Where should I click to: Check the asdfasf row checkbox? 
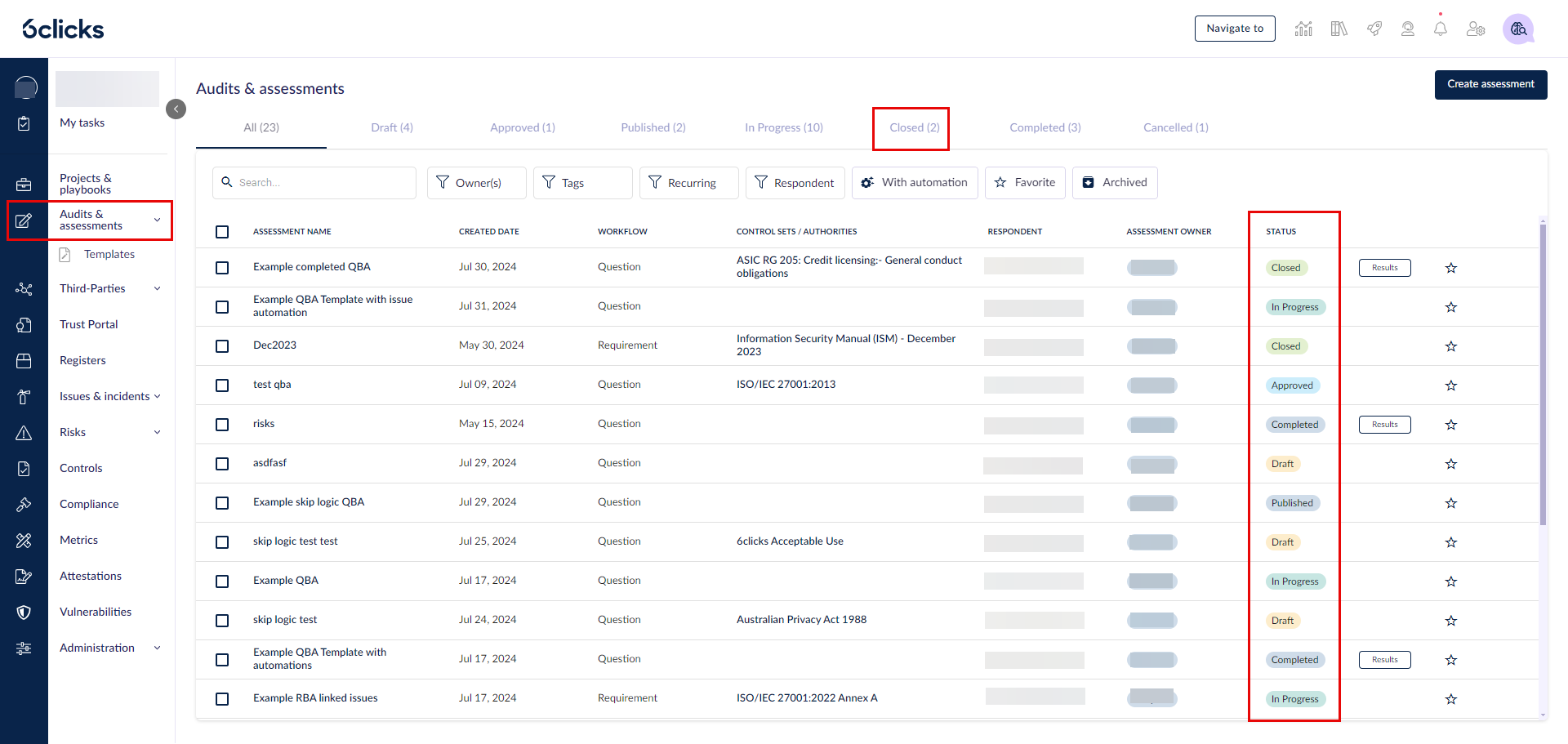click(x=222, y=464)
